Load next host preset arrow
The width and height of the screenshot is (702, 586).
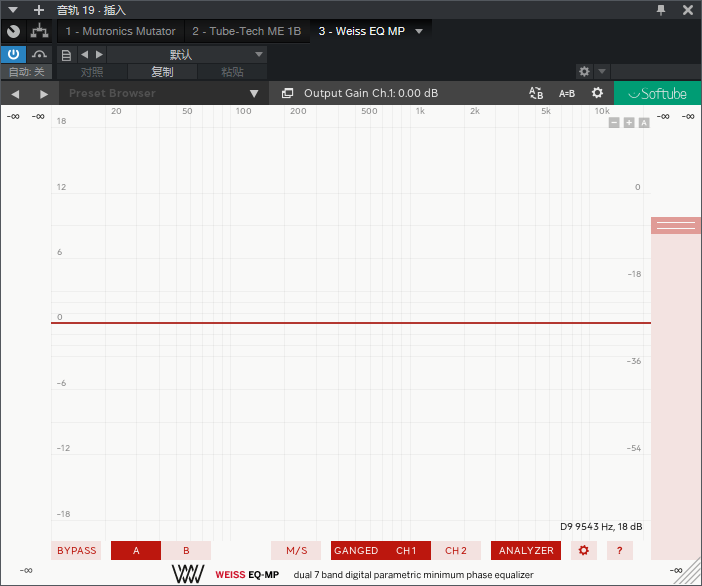(99, 55)
